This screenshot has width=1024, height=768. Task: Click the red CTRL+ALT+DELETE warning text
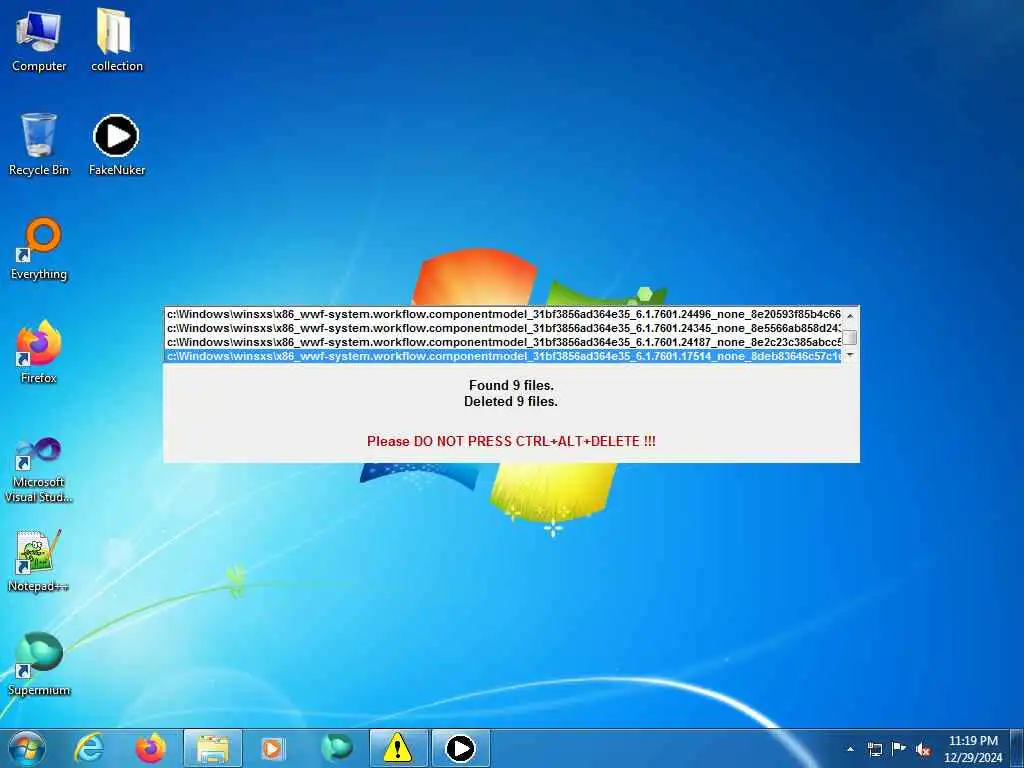pos(511,441)
